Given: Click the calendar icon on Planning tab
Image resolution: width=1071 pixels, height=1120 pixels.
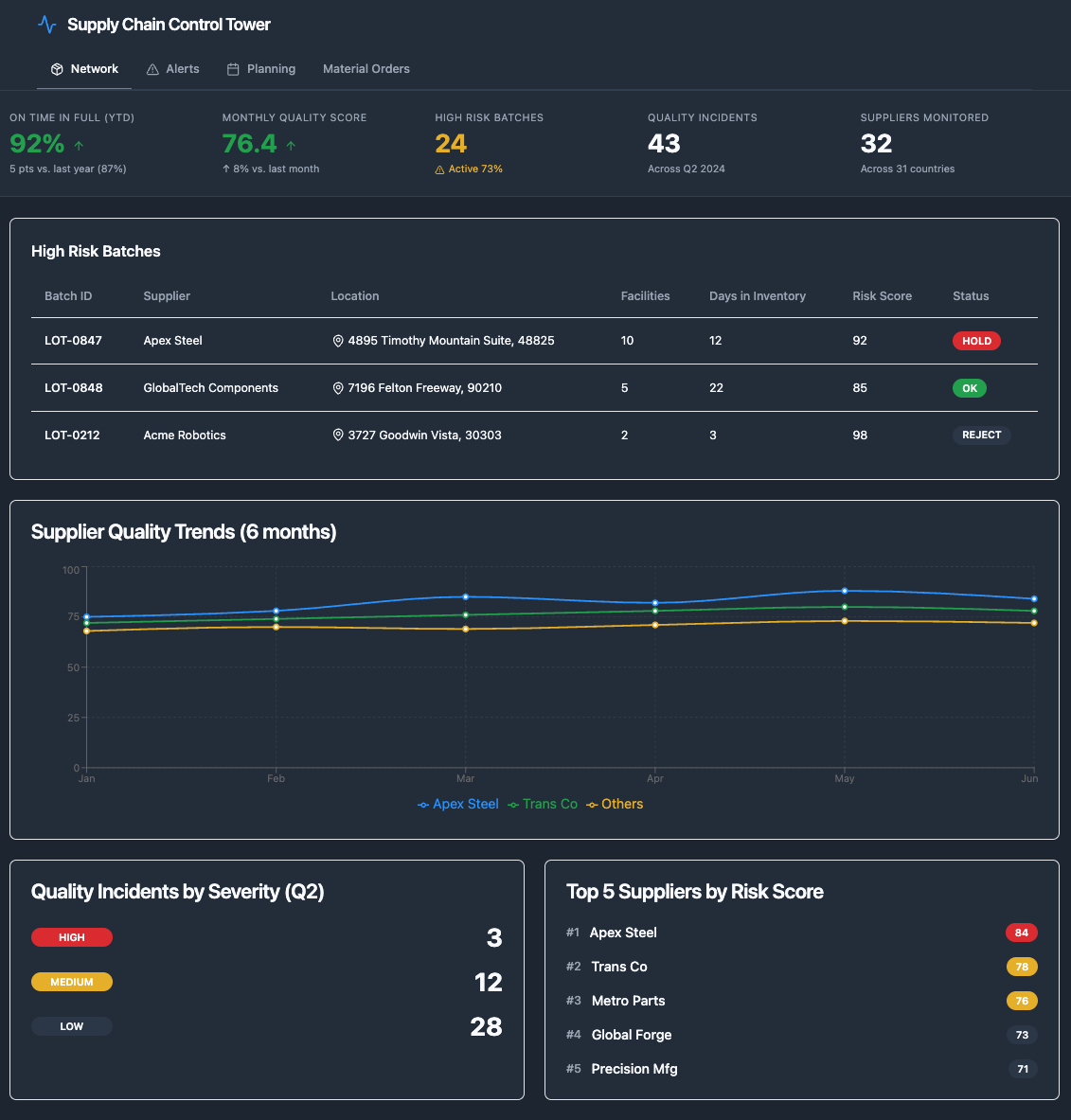Looking at the screenshot, I should click(233, 69).
